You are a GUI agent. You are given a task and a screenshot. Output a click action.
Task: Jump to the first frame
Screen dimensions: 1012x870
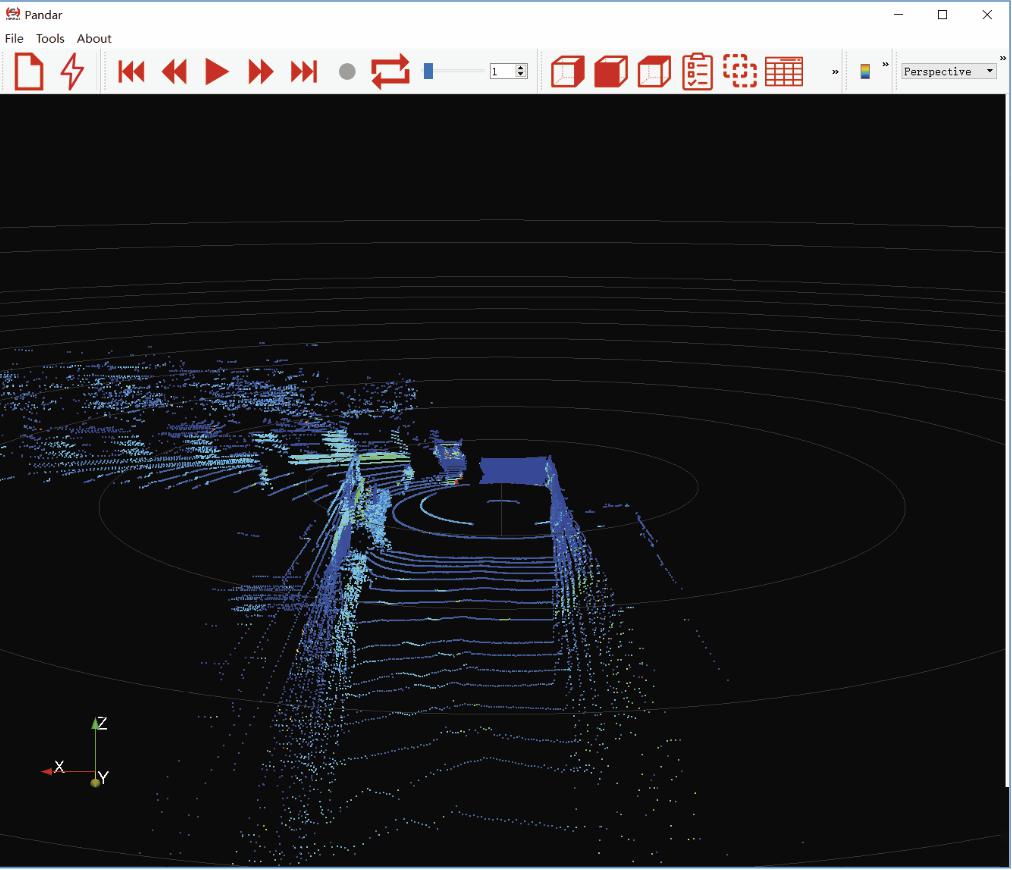[131, 71]
